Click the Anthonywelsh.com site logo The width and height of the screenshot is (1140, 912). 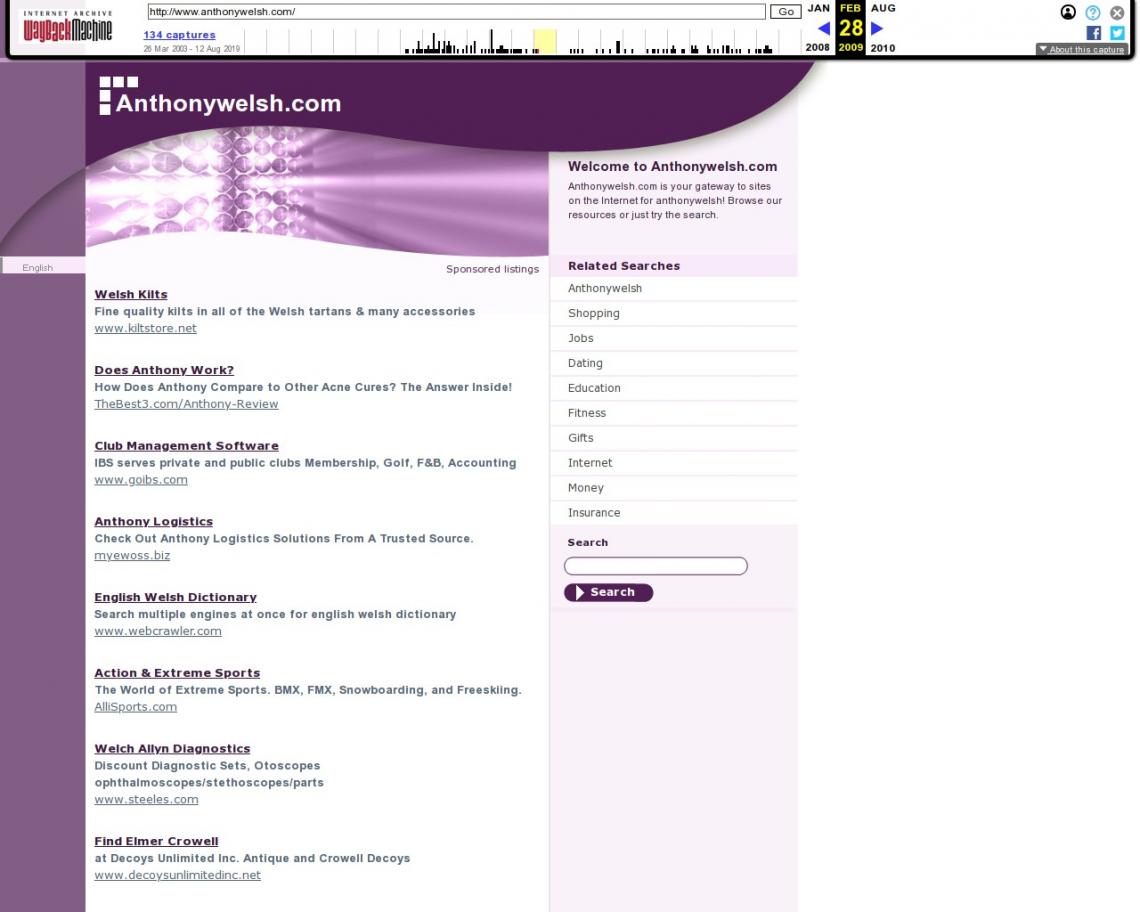(220, 97)
